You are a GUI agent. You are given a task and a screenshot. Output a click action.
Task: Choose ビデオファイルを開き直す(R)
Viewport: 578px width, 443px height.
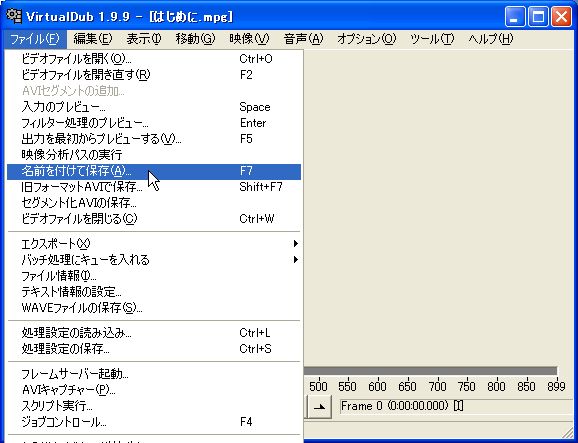[x=154, y=75]
